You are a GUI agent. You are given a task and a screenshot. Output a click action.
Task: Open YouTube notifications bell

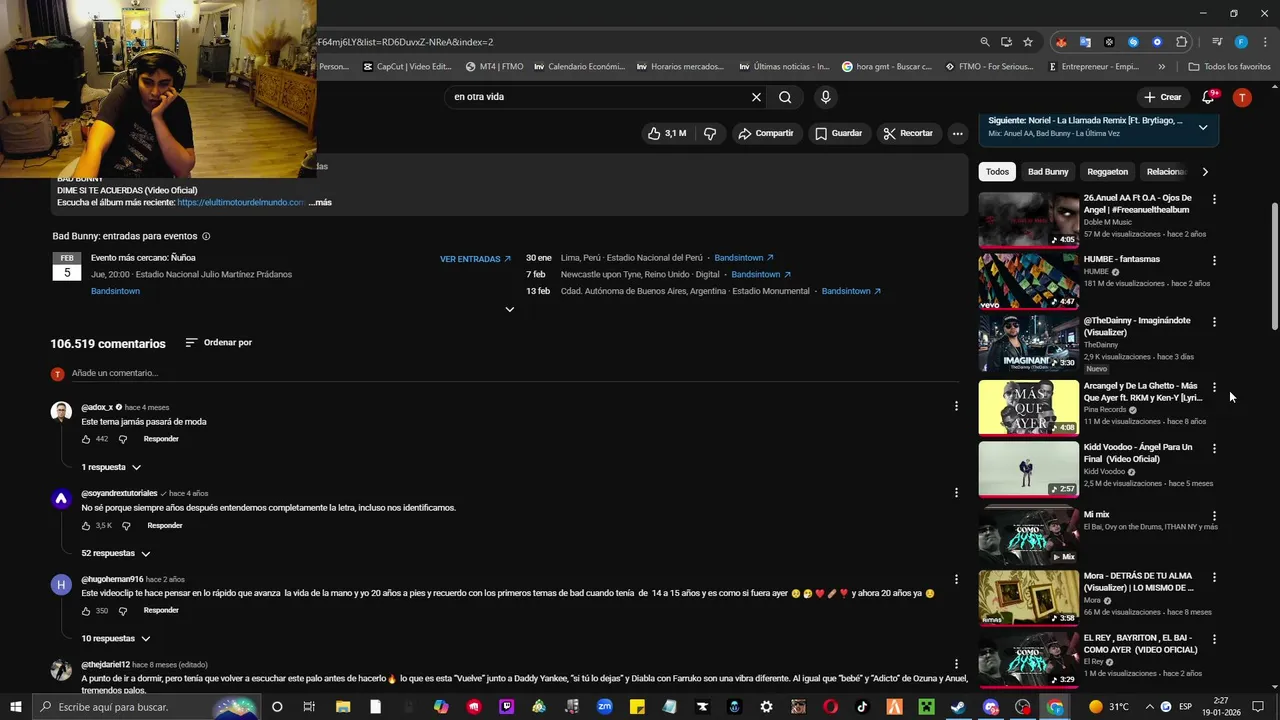[x=1209, y=96]
